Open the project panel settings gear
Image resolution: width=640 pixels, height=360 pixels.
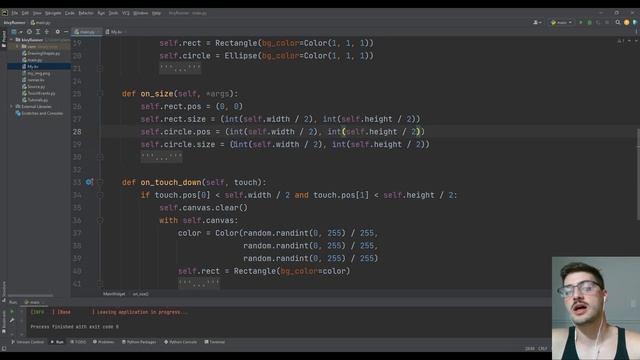click(58, 31)
